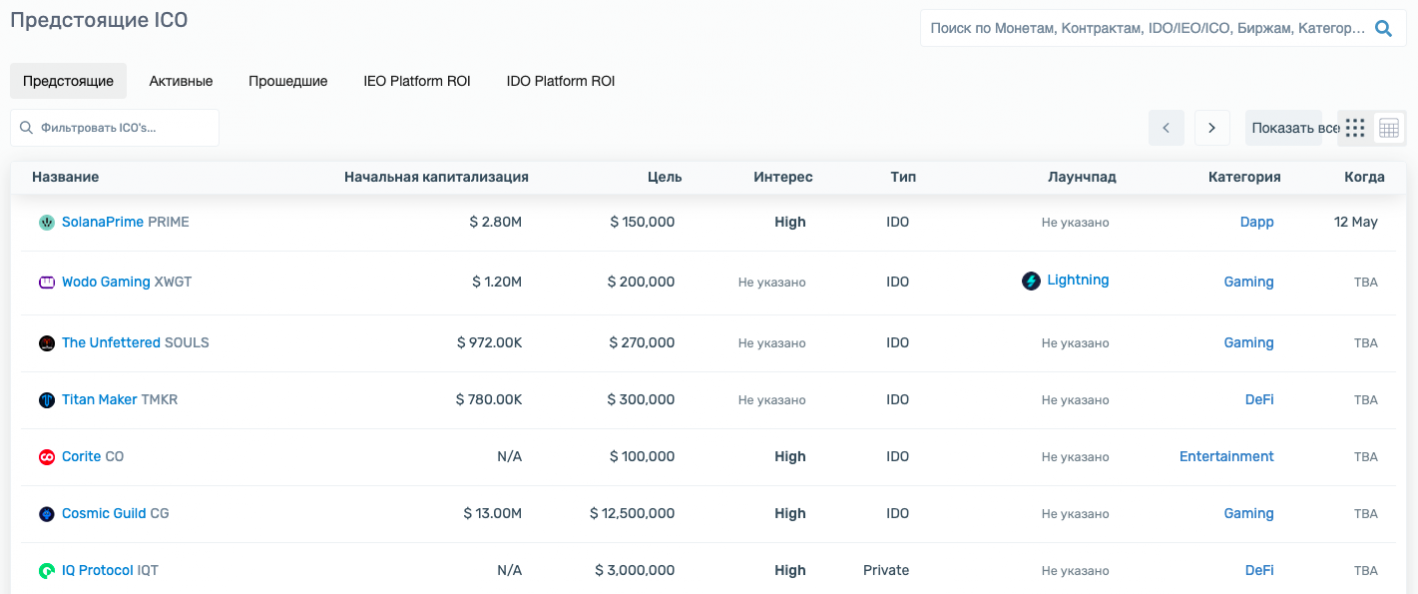Click the Предстоящие ICO page heading
The width and height of the screenshot is (1418, 594).
click(99, 20)
